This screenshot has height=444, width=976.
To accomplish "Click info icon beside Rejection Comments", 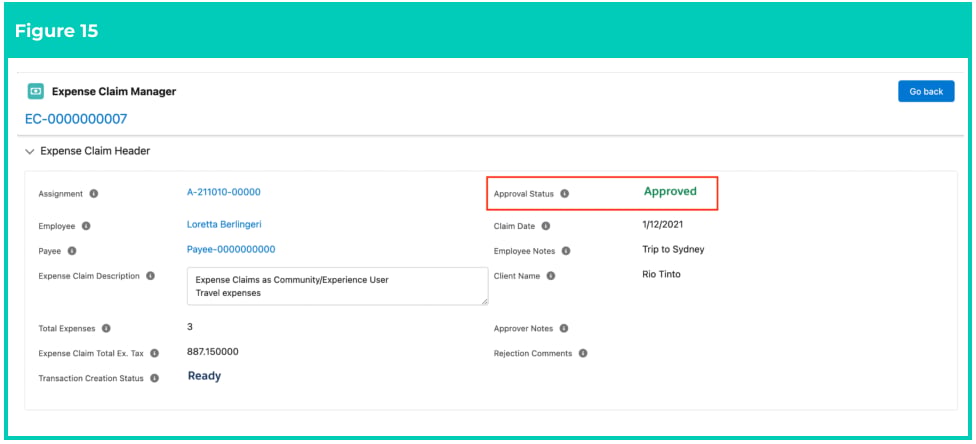I will [x=583, y=353].
